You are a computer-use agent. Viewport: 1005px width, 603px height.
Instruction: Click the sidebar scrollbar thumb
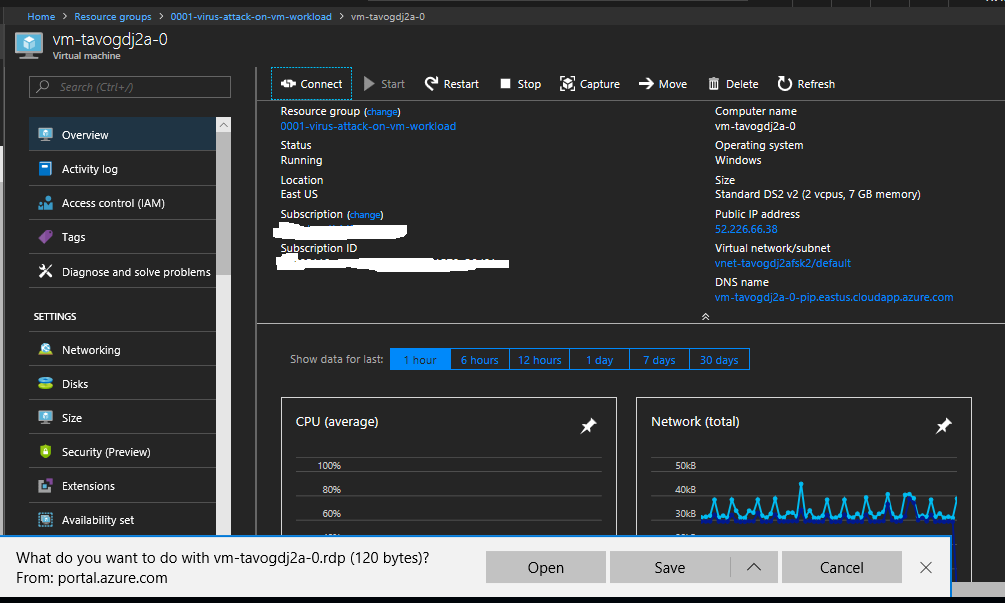point(224,204)
